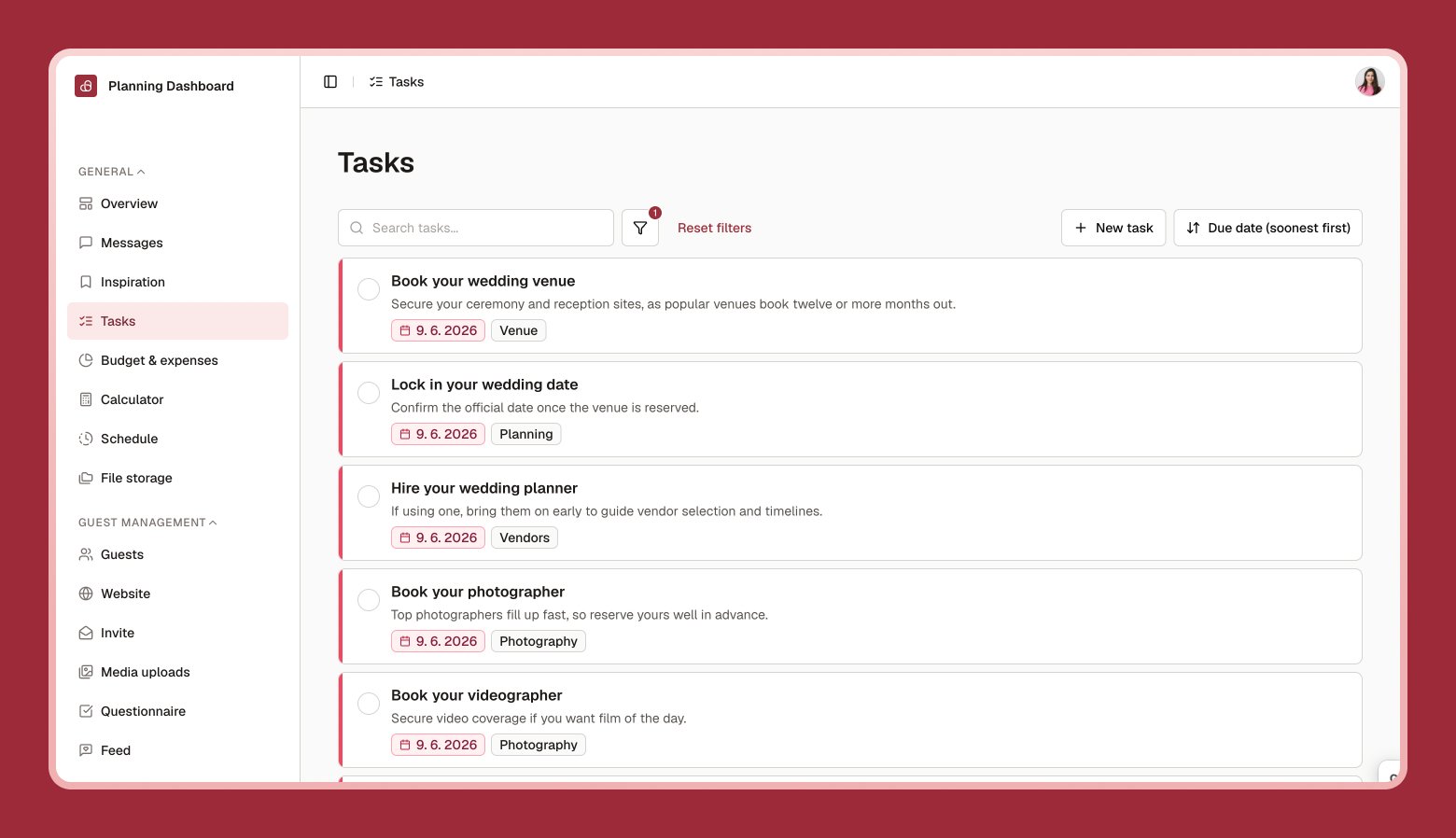Focus the Search tasks input field
The width and height of the screenshot is (1456, 838).
click(476, 228)
